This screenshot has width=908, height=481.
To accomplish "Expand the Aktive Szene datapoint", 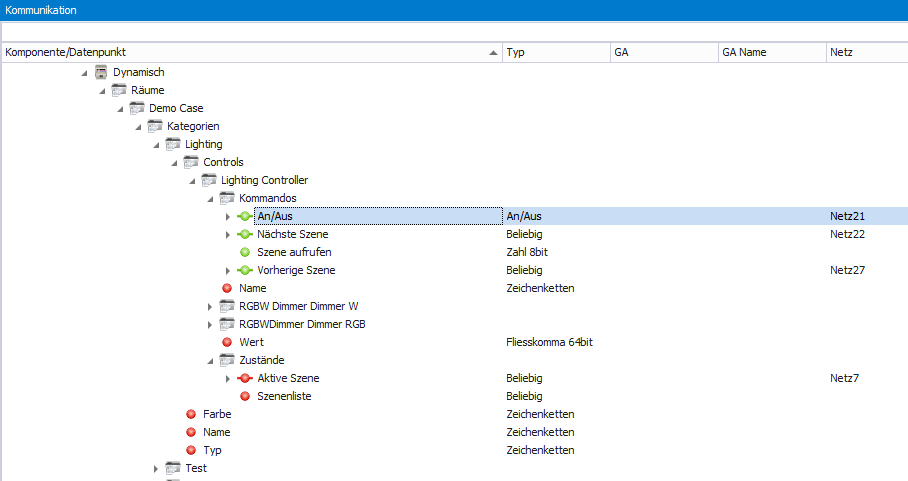I will pyautogui.click(x=228, y=379).
